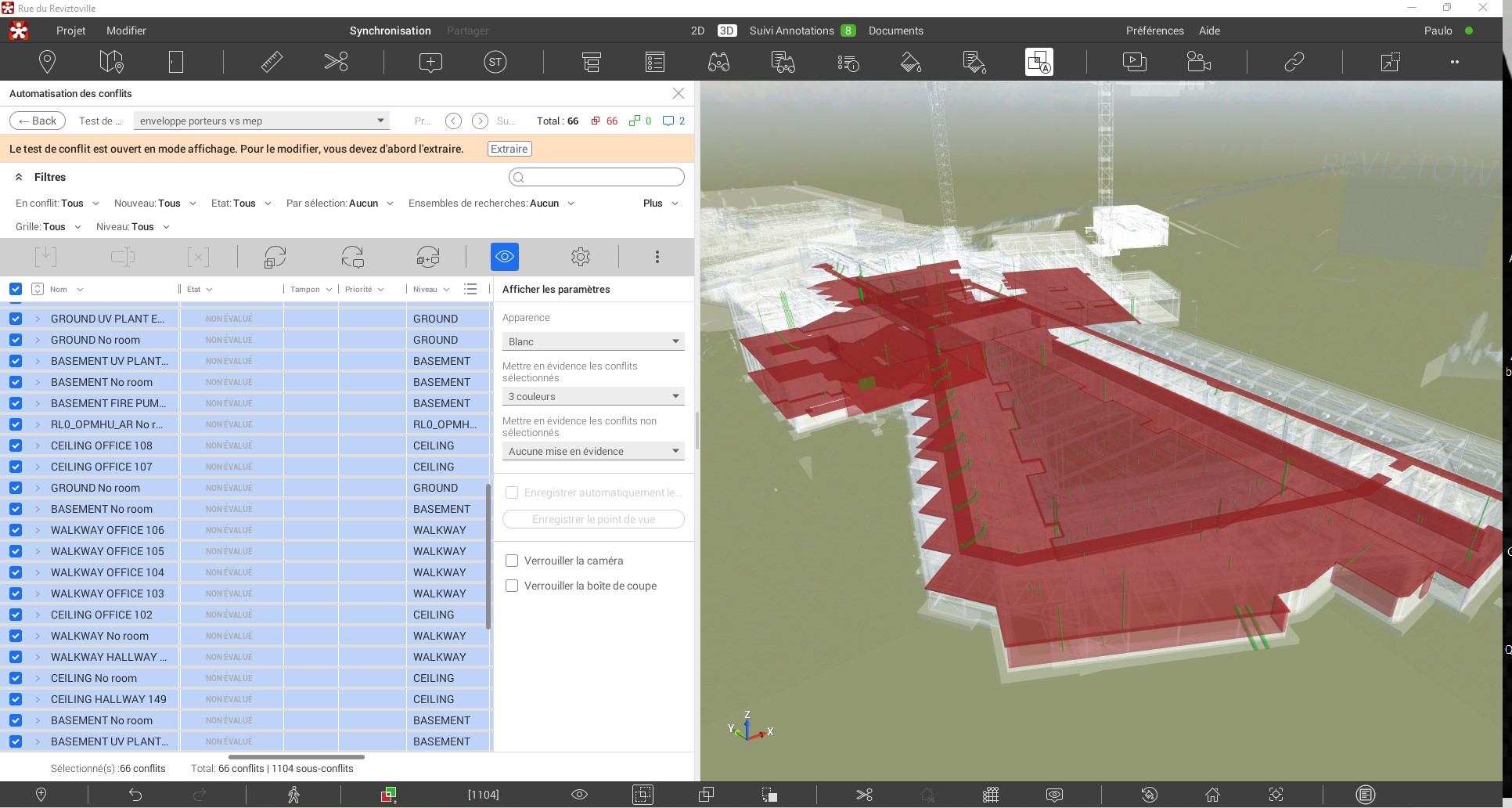Click the add annotation comment icon

(430, 62)
